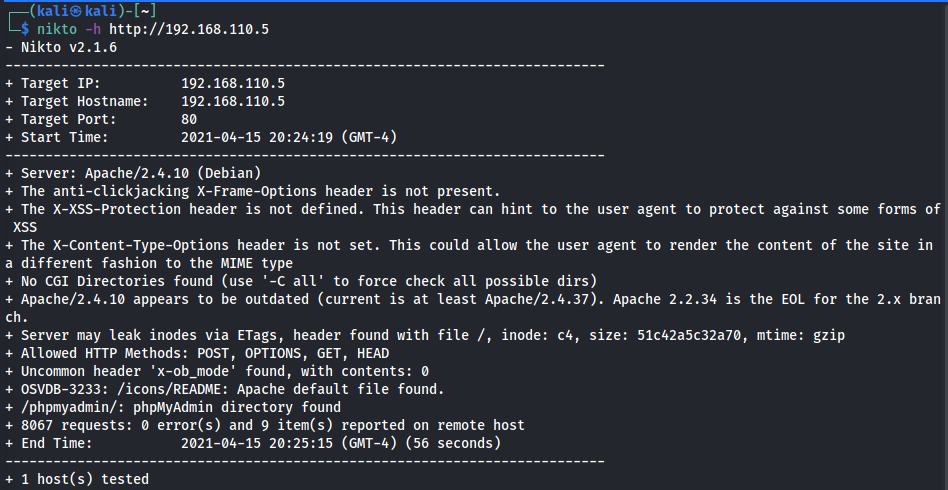Screen dimensions: 948x490
Task: Click the Target Hostname value
Action: tap(233, 101)
